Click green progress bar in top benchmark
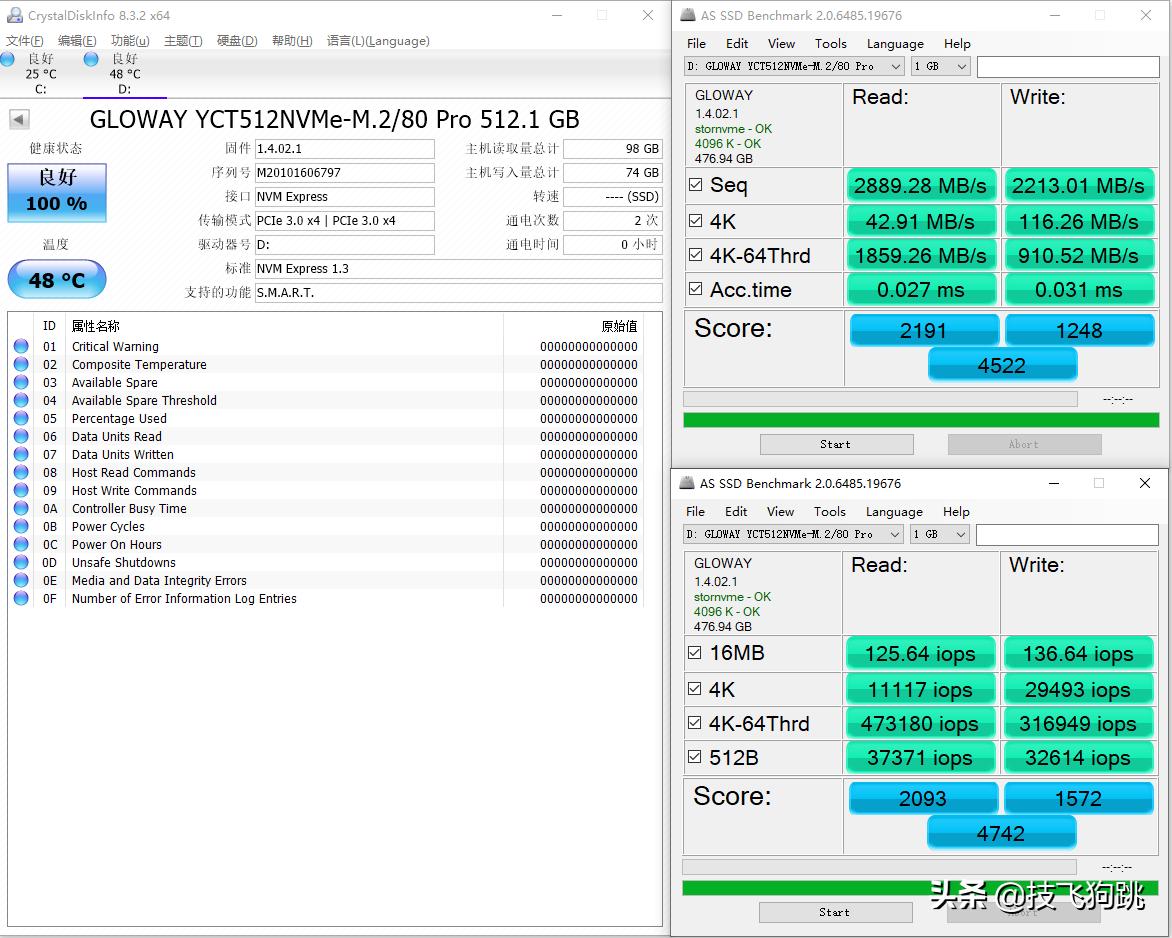 coord(921,420)
